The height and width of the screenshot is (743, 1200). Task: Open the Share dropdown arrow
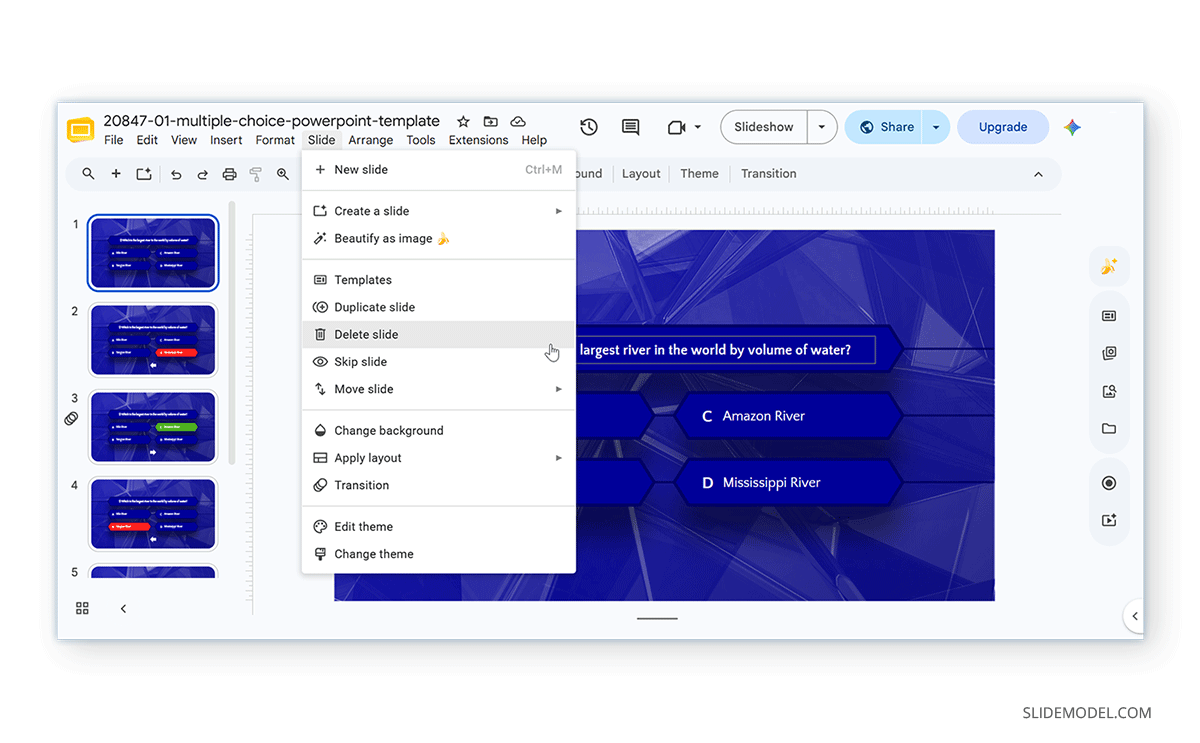coord(936,127)
